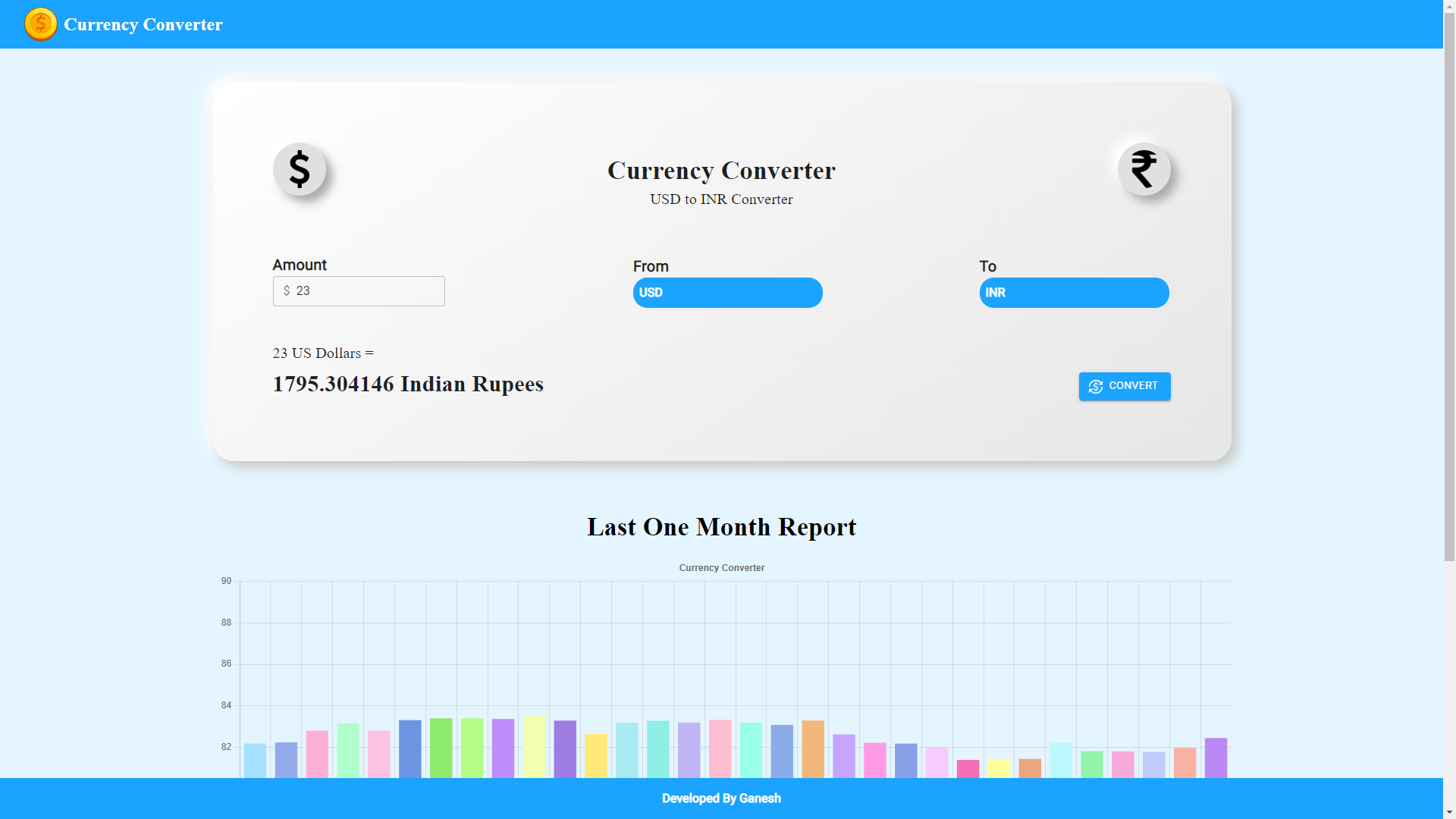This screenshot has height=819, width=1456.
Task: Click the Currency Converter heading title
Action: pyautogui.click(x=720, y=171)
